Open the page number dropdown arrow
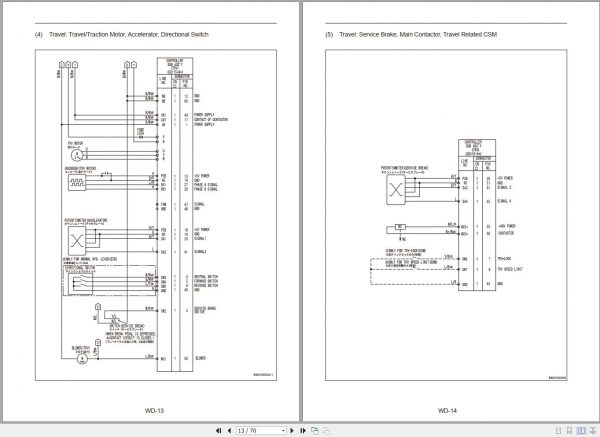Viewport: 600px width, 437px height. tap(283, 431)
